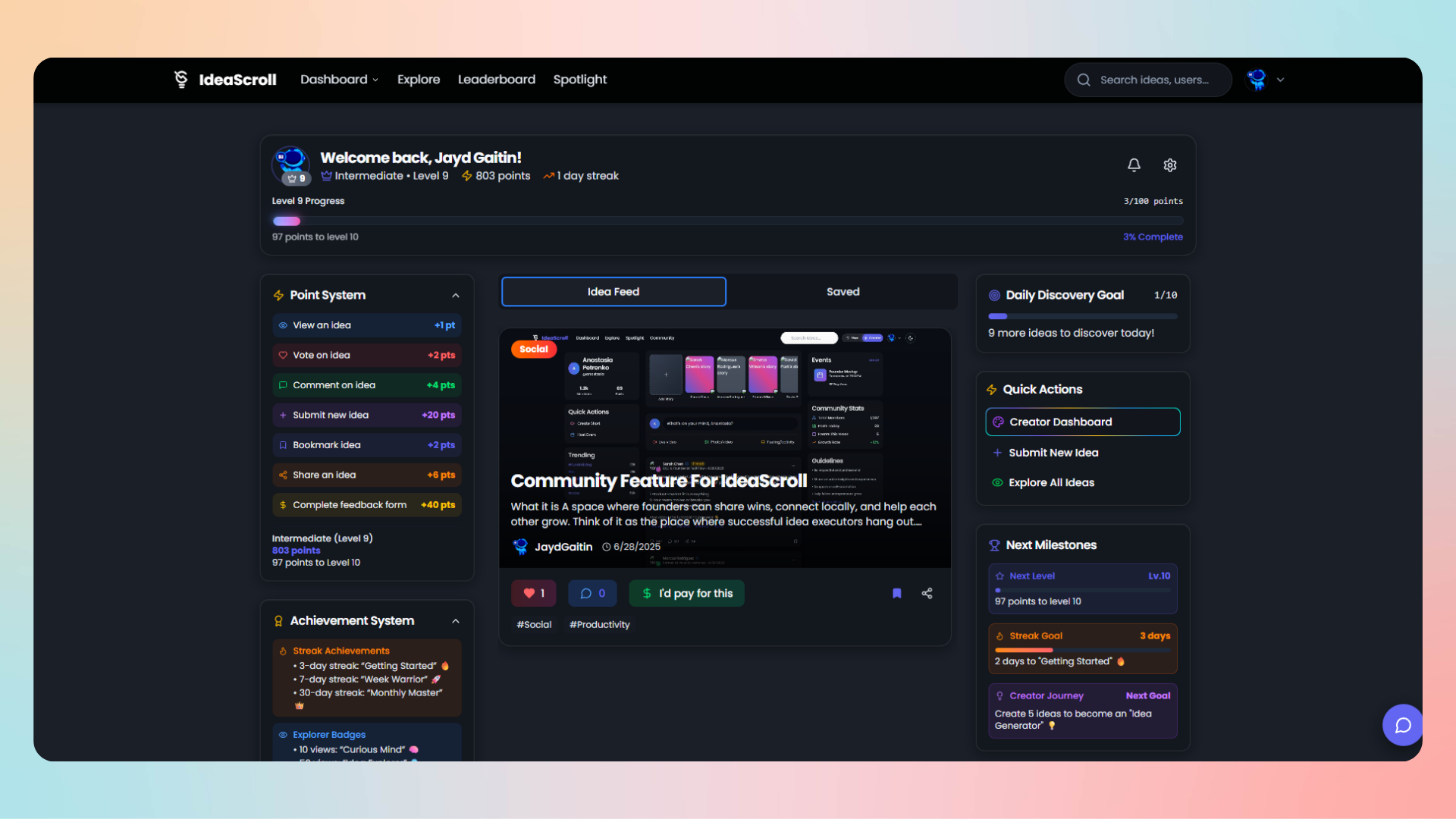Collapse the Achievement System panel
The image size is (1456, 819).
pos(456,621)
